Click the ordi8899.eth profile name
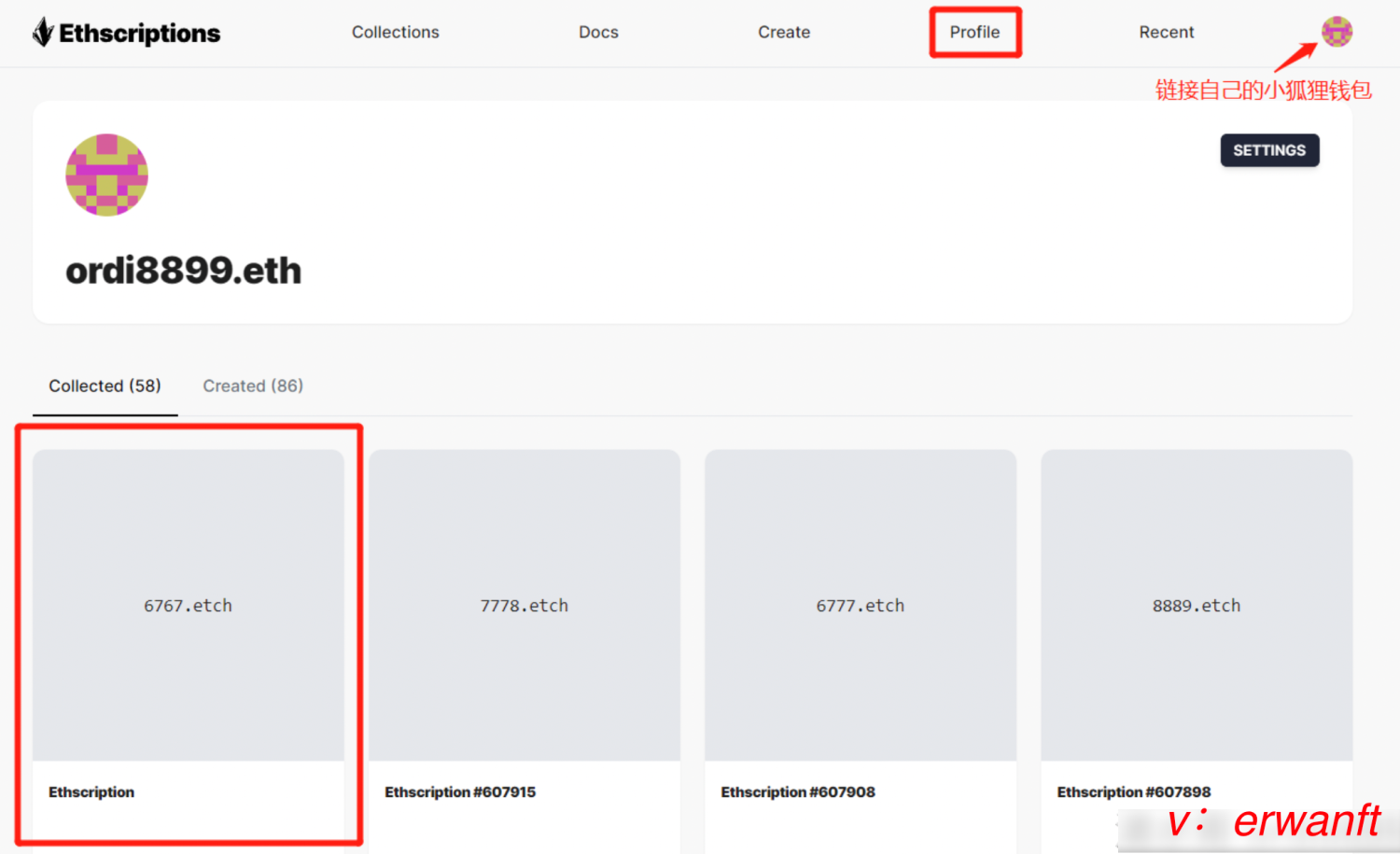The image size is (1400, 854). click(x=184, y=271)
